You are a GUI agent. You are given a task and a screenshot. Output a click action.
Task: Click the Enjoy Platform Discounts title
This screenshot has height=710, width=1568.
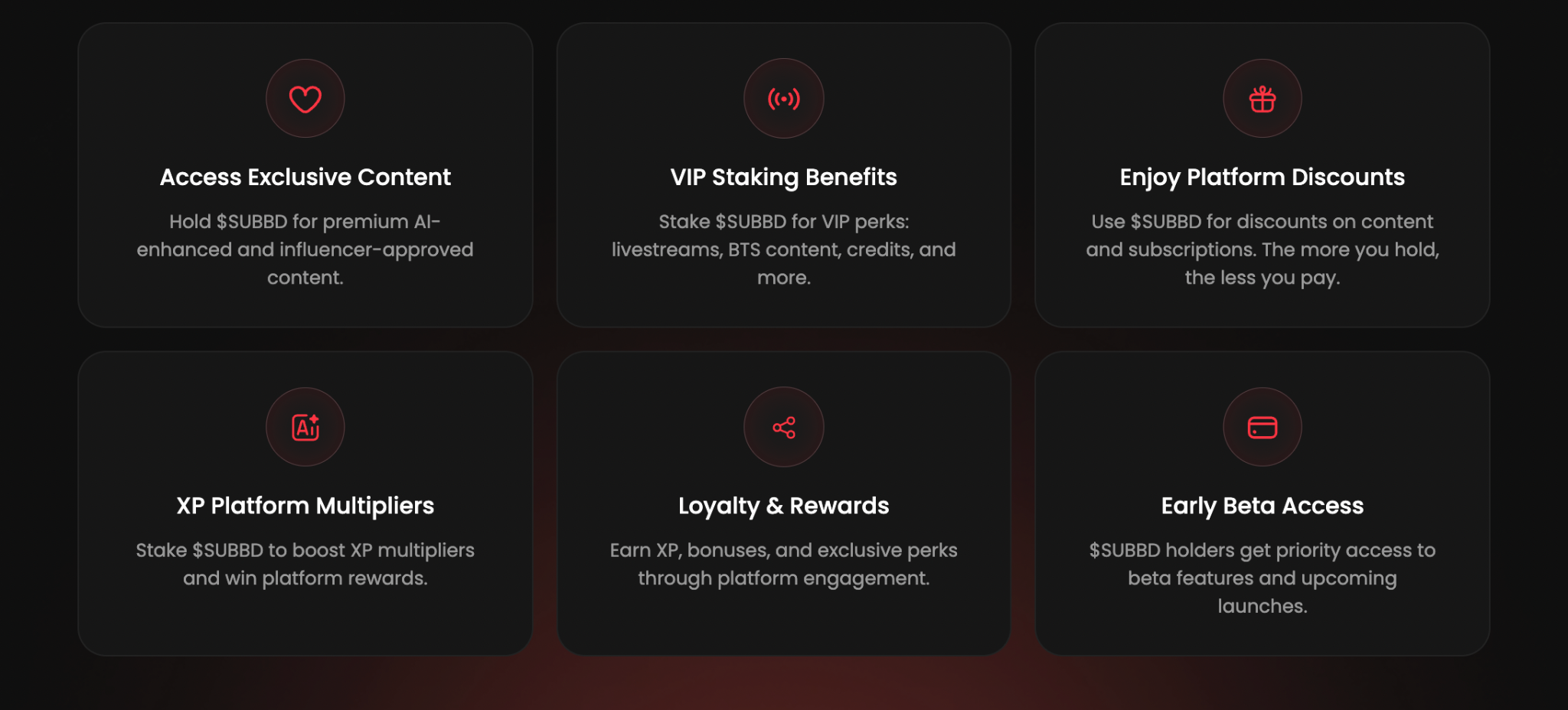pos(1262,177)
